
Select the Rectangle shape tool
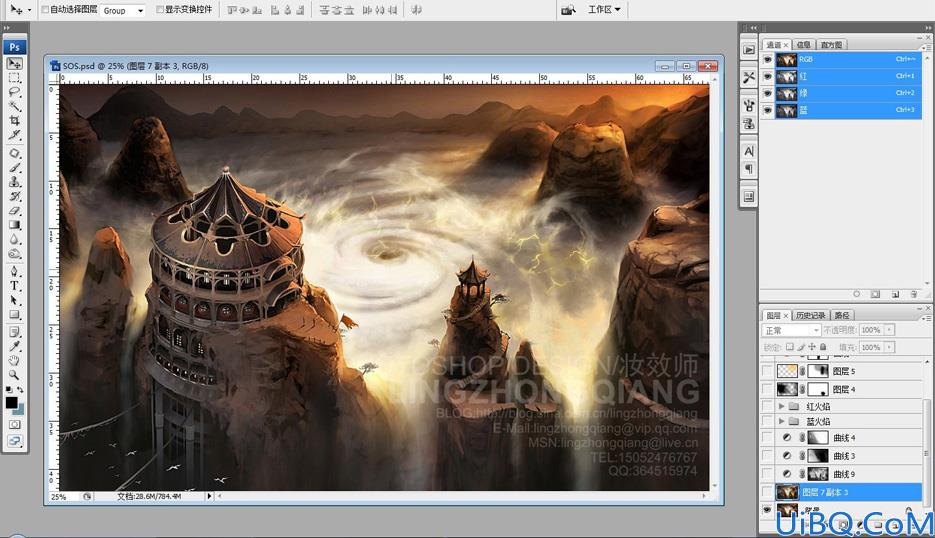(14, 314)
